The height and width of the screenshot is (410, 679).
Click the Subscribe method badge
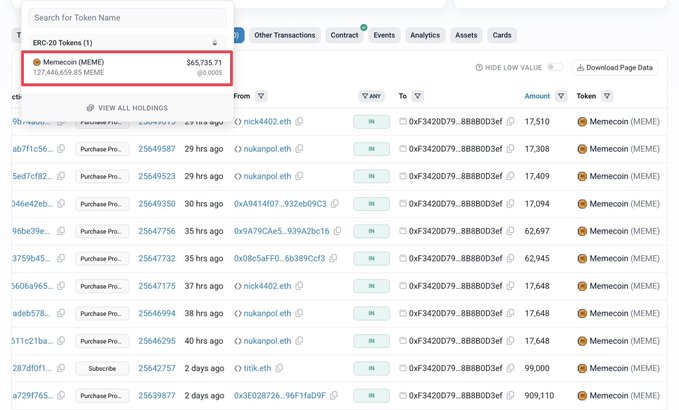(102, 368)
